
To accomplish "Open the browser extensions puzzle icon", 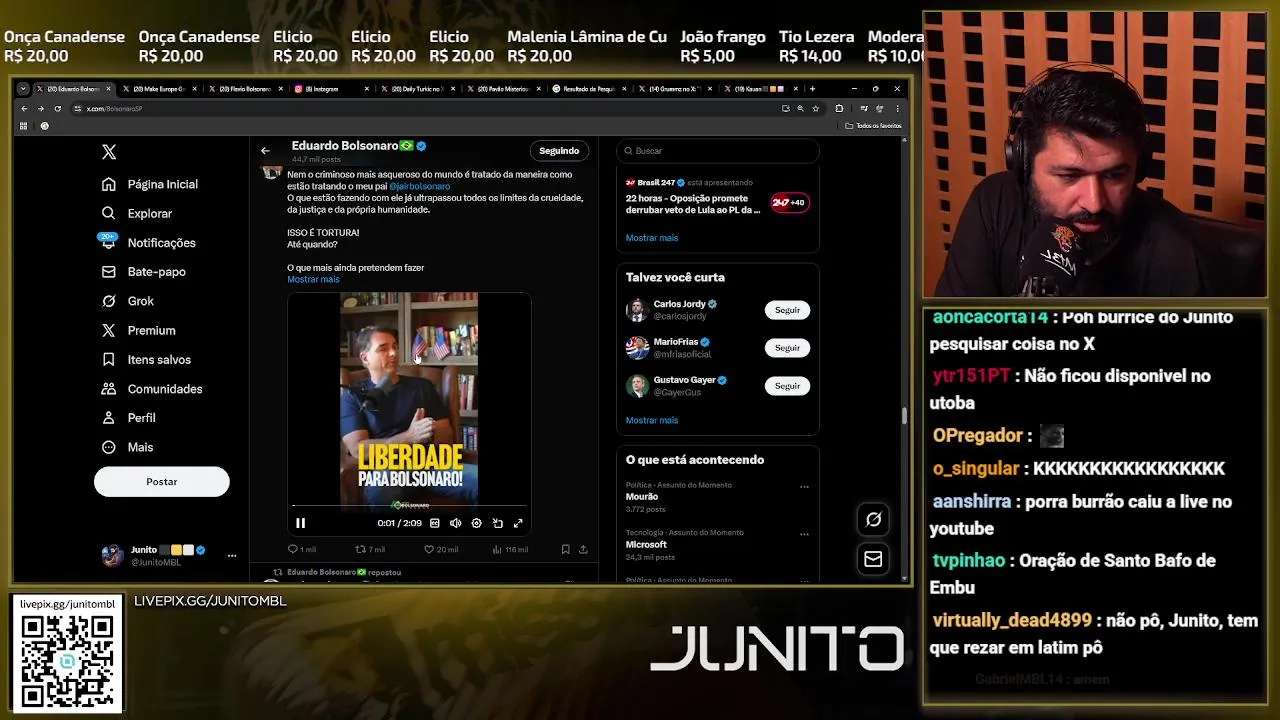I will (x=839, y=108).
